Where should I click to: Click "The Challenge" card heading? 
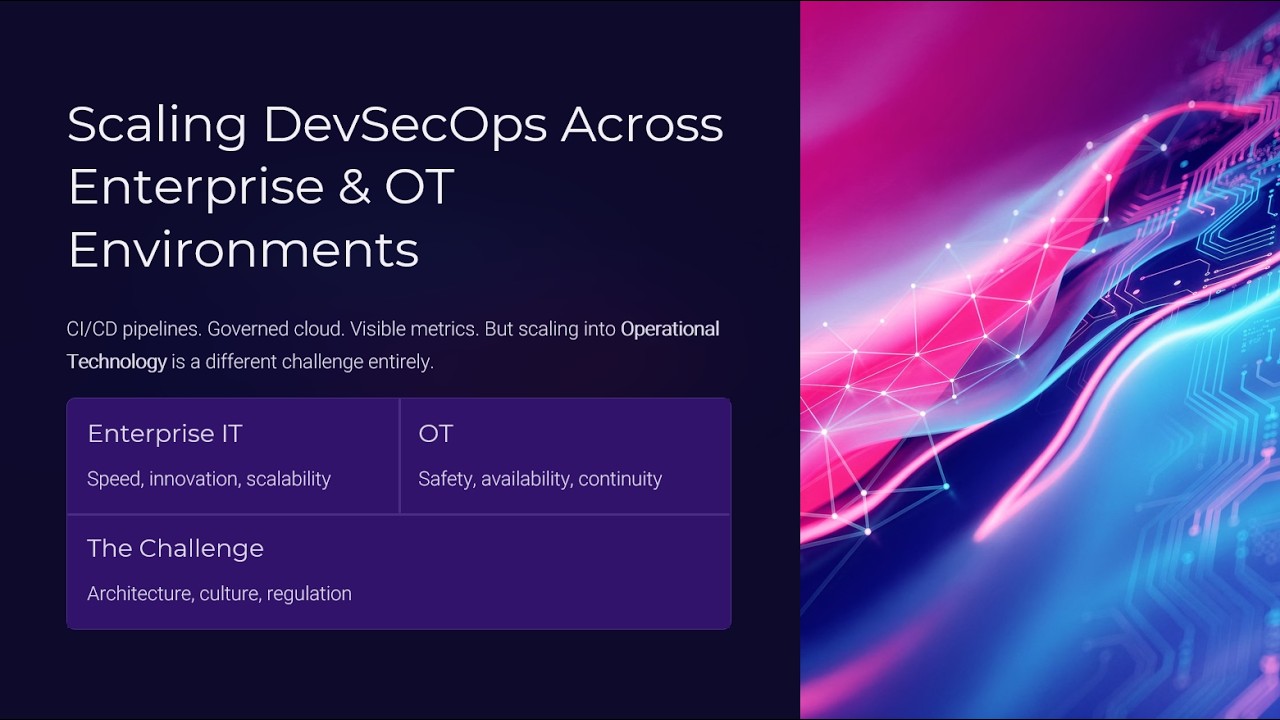(175, 548)
